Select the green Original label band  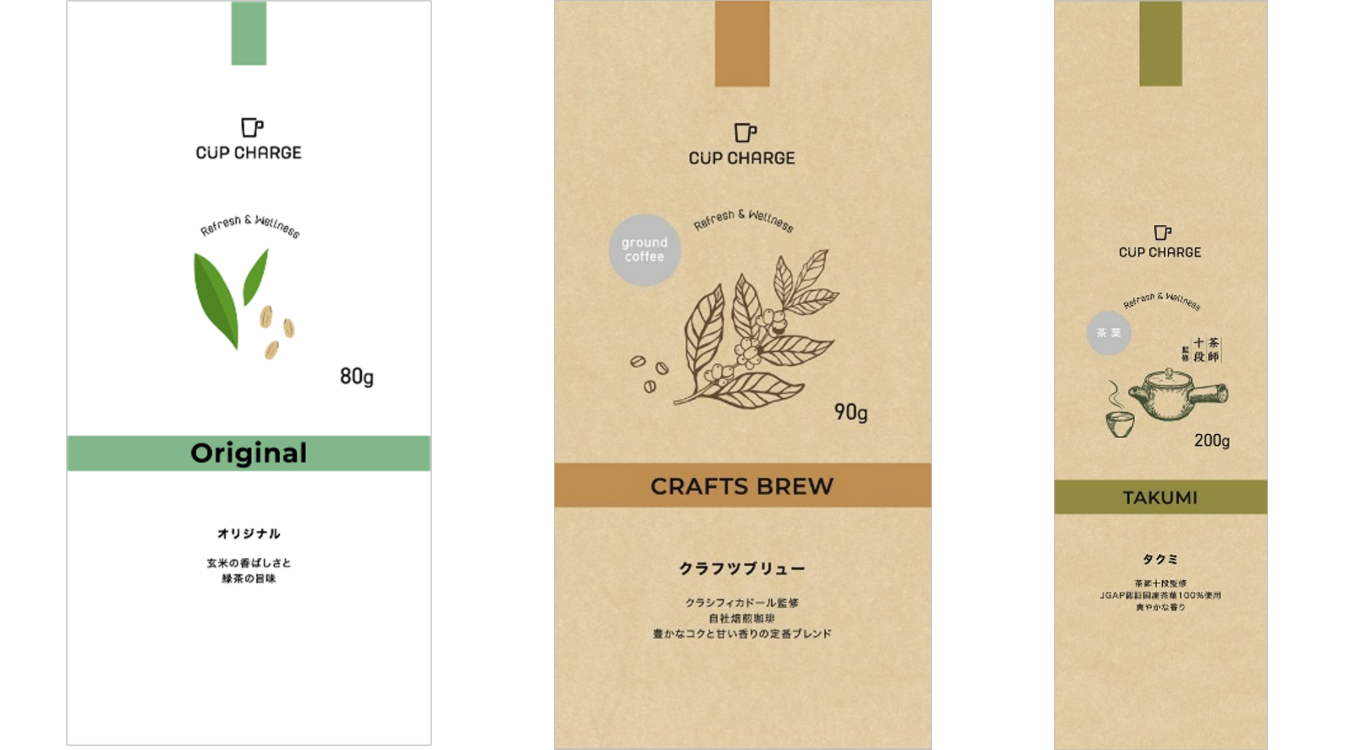tap(249, 453)
